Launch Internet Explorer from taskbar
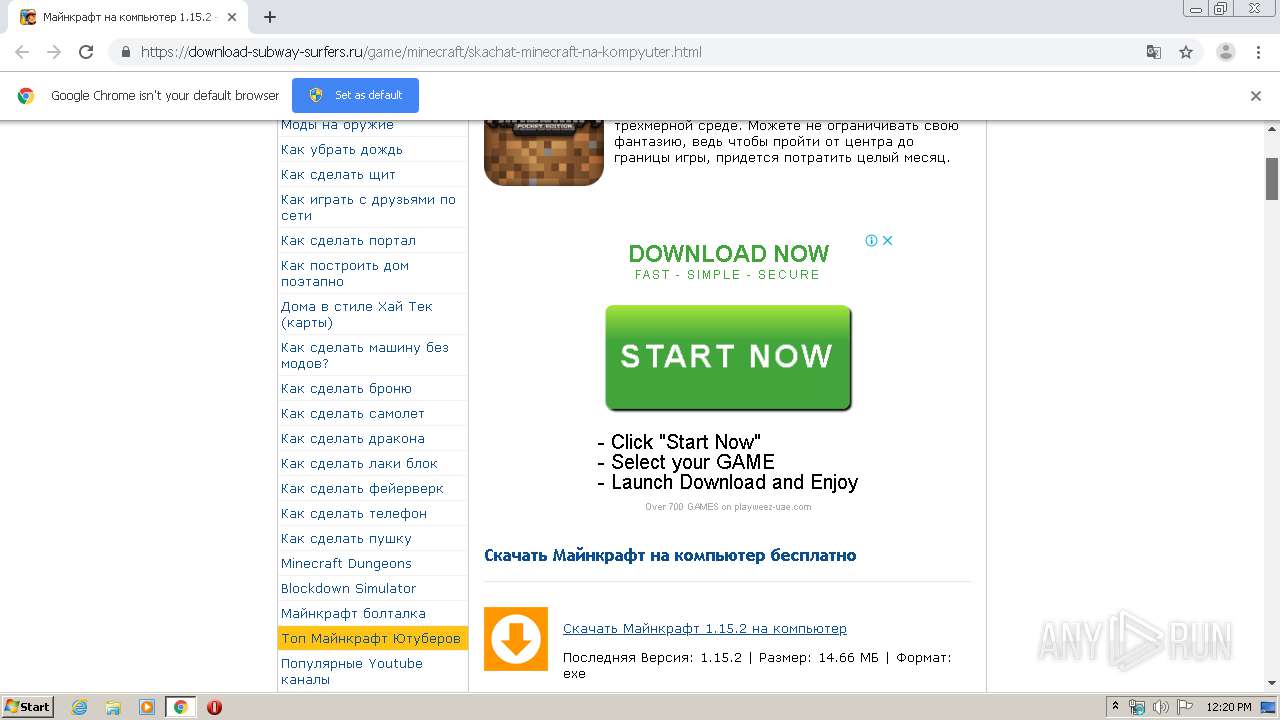Screen dimensions: 1280x720 click(80, 707)
